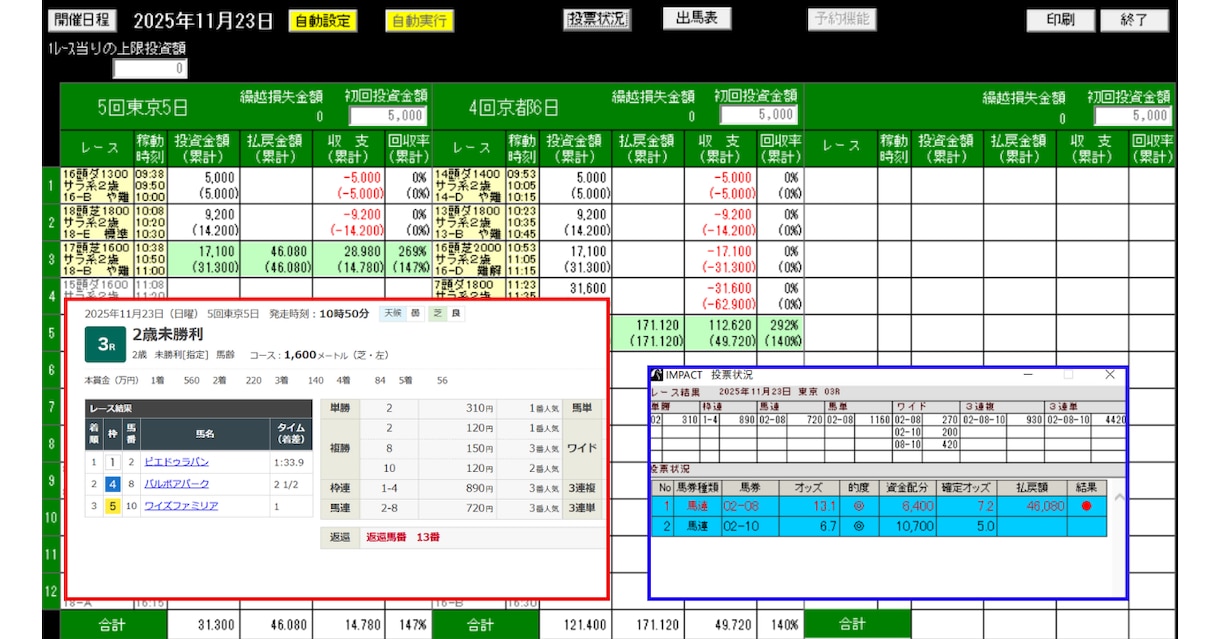
Task: Select Kyoto race 2 cell 13頭ダ1800
Action: (469, 223)
